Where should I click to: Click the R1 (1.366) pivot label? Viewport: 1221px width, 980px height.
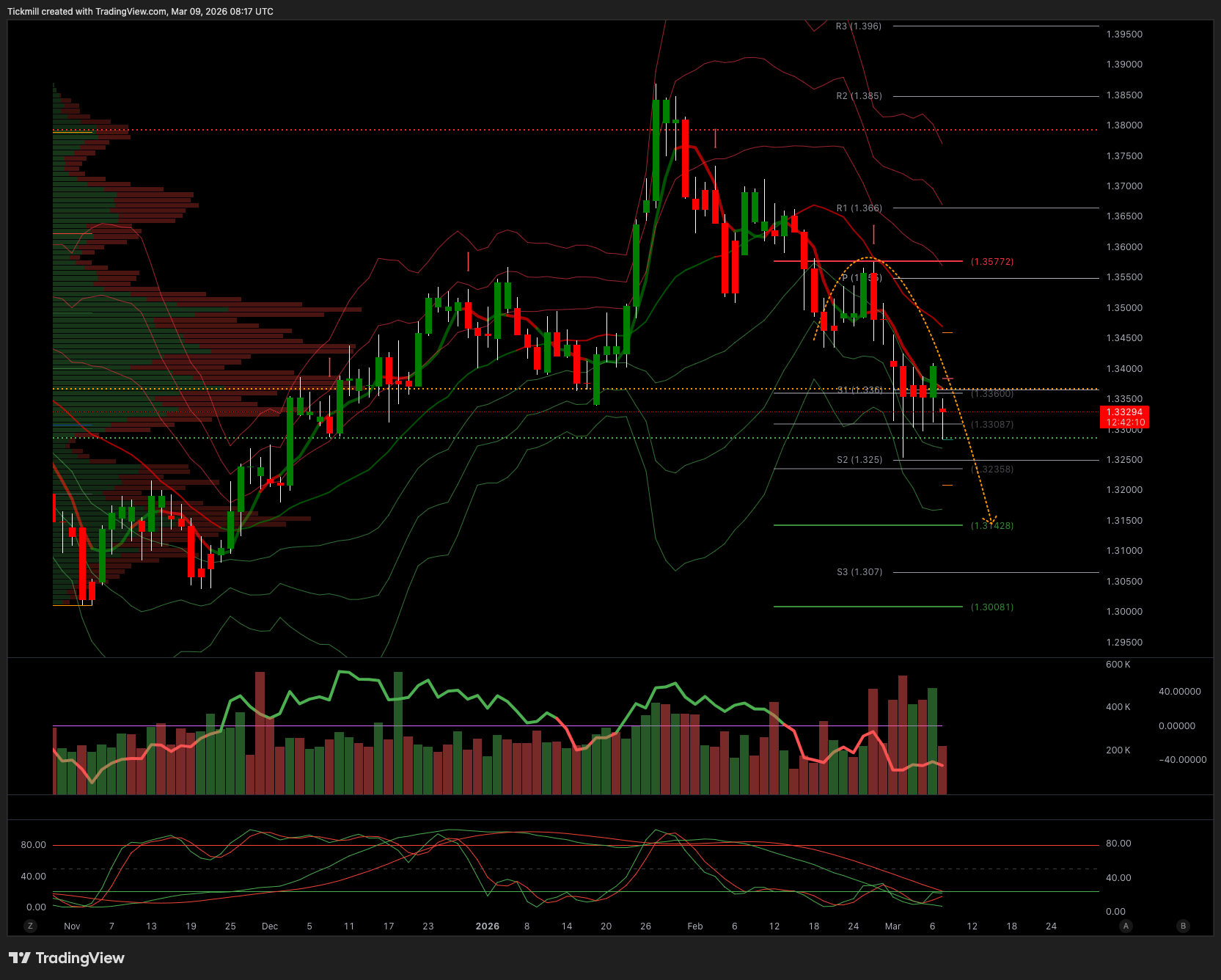tap(859, 208)
